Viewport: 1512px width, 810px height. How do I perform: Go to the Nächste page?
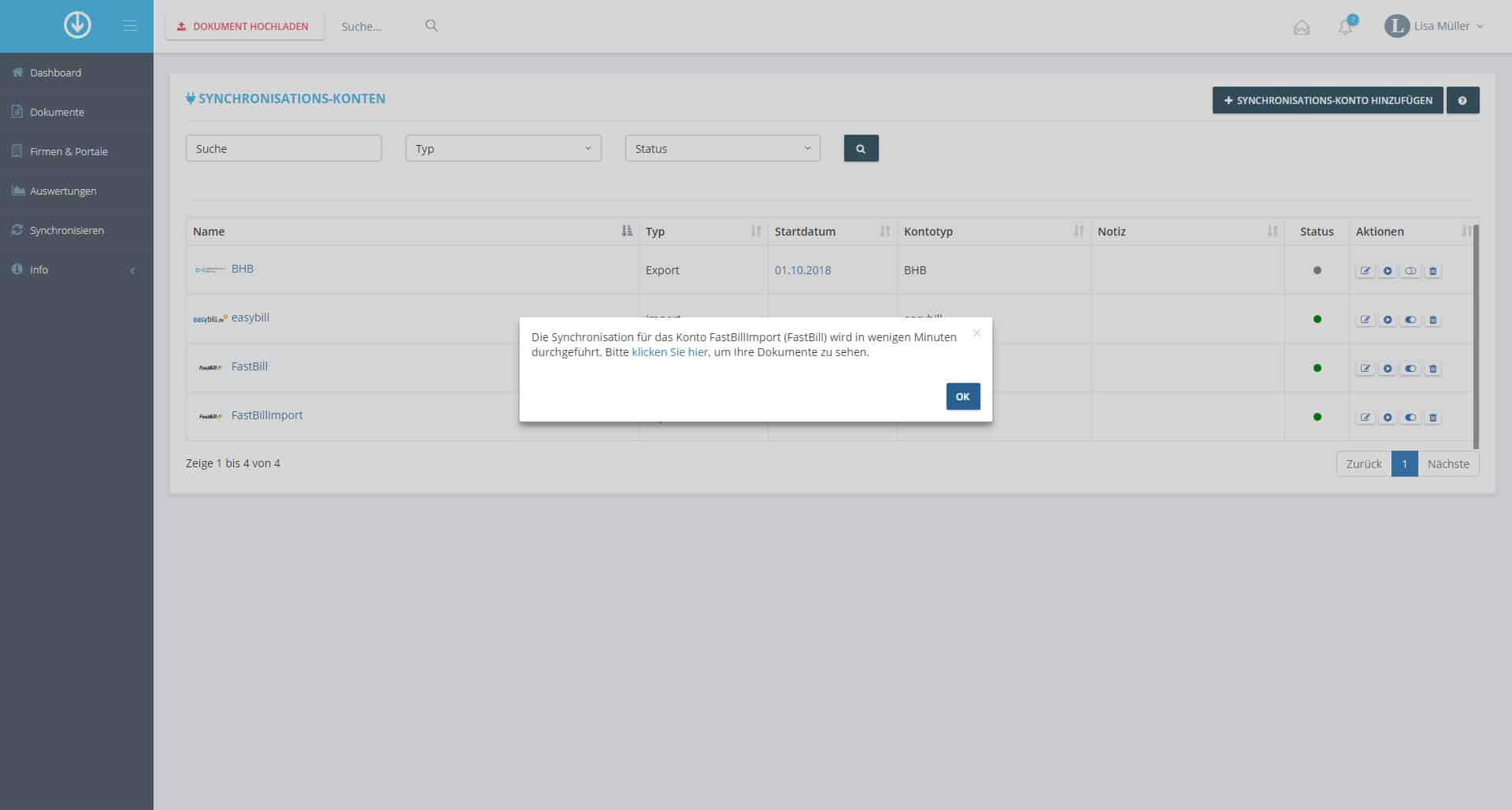click(1448, 464)
